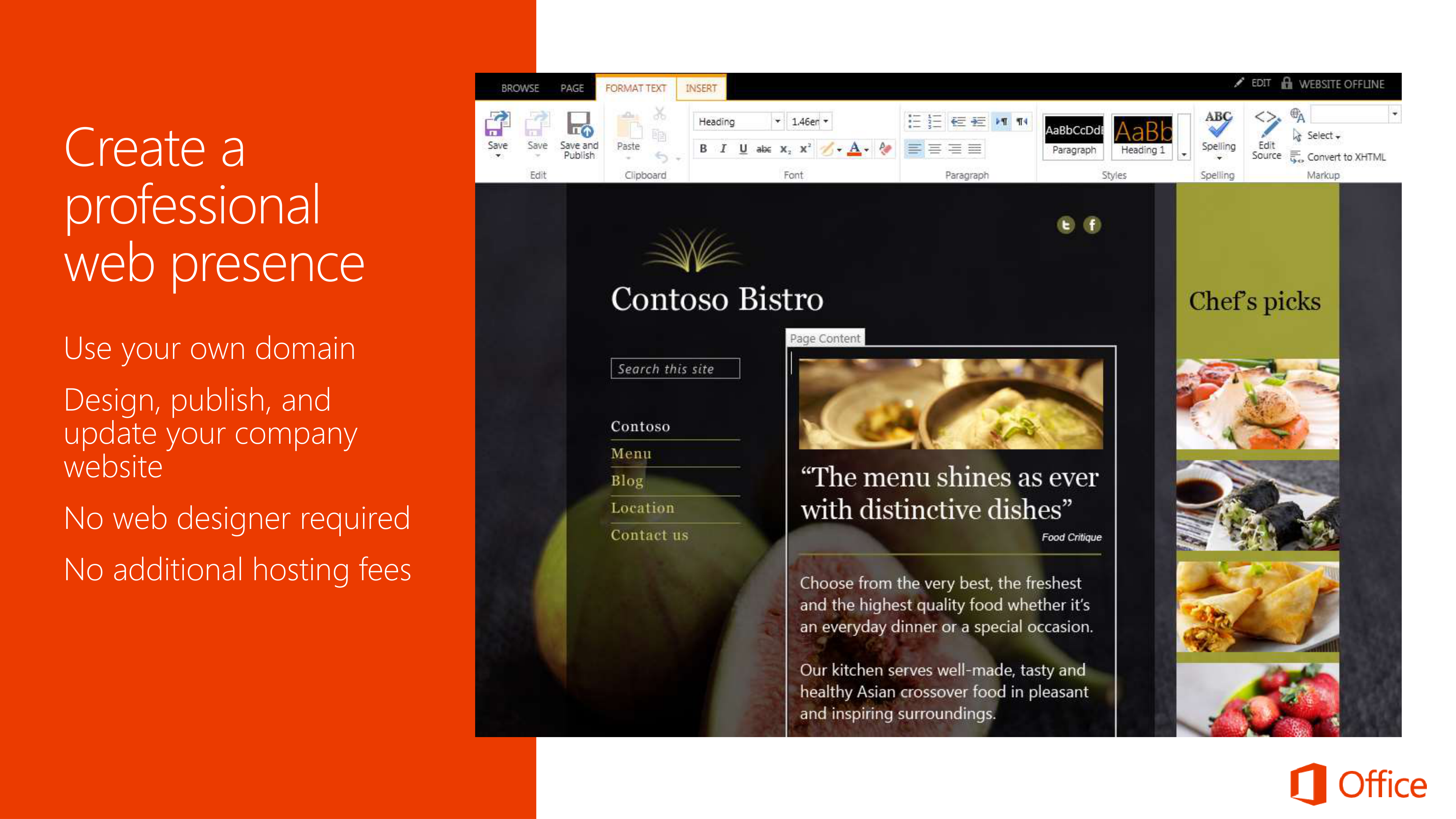Expand the highlight color dropdown arrow
1456x819 pixels.
pos(839,150)
